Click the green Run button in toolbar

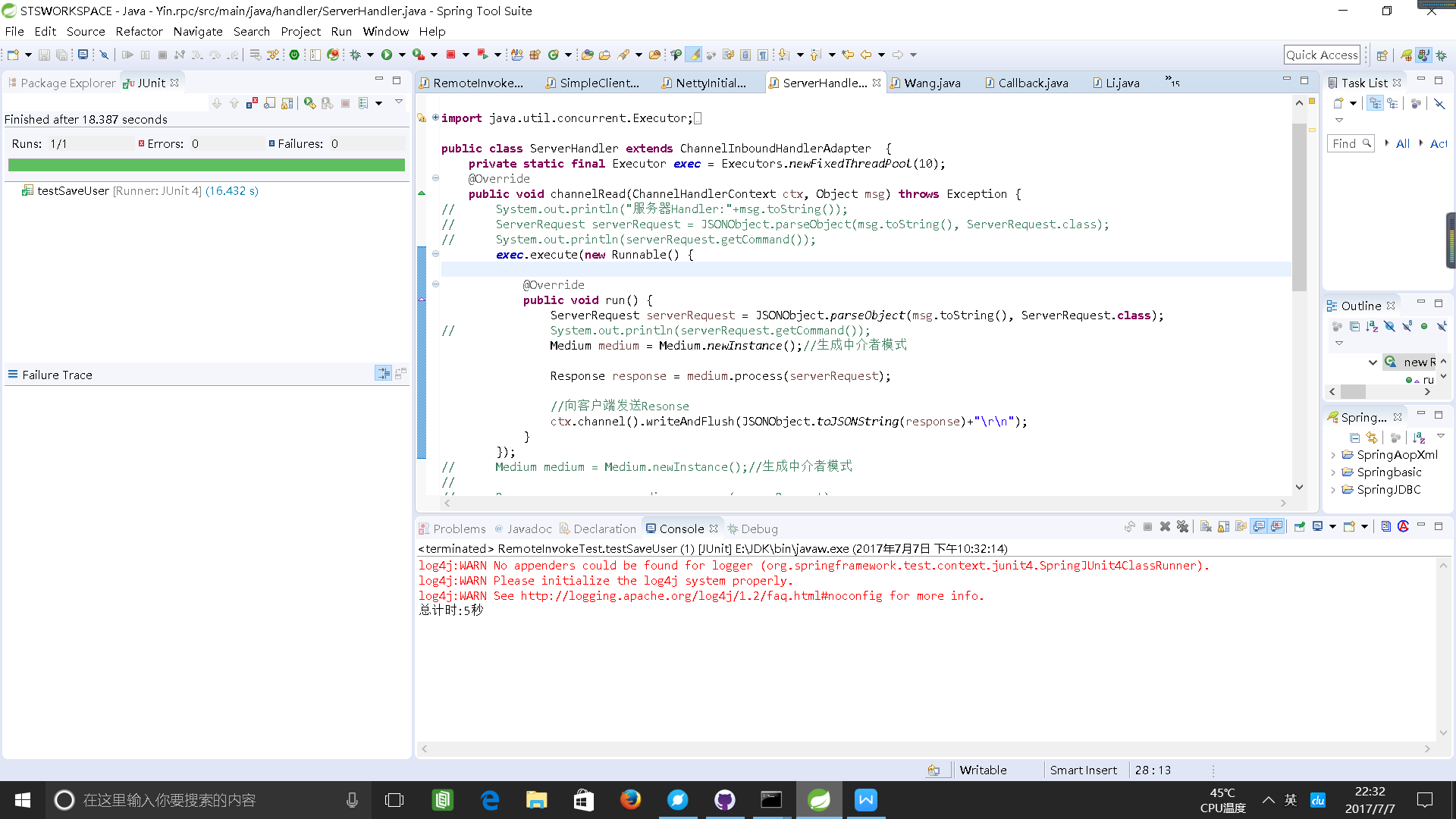click(387, 55)
